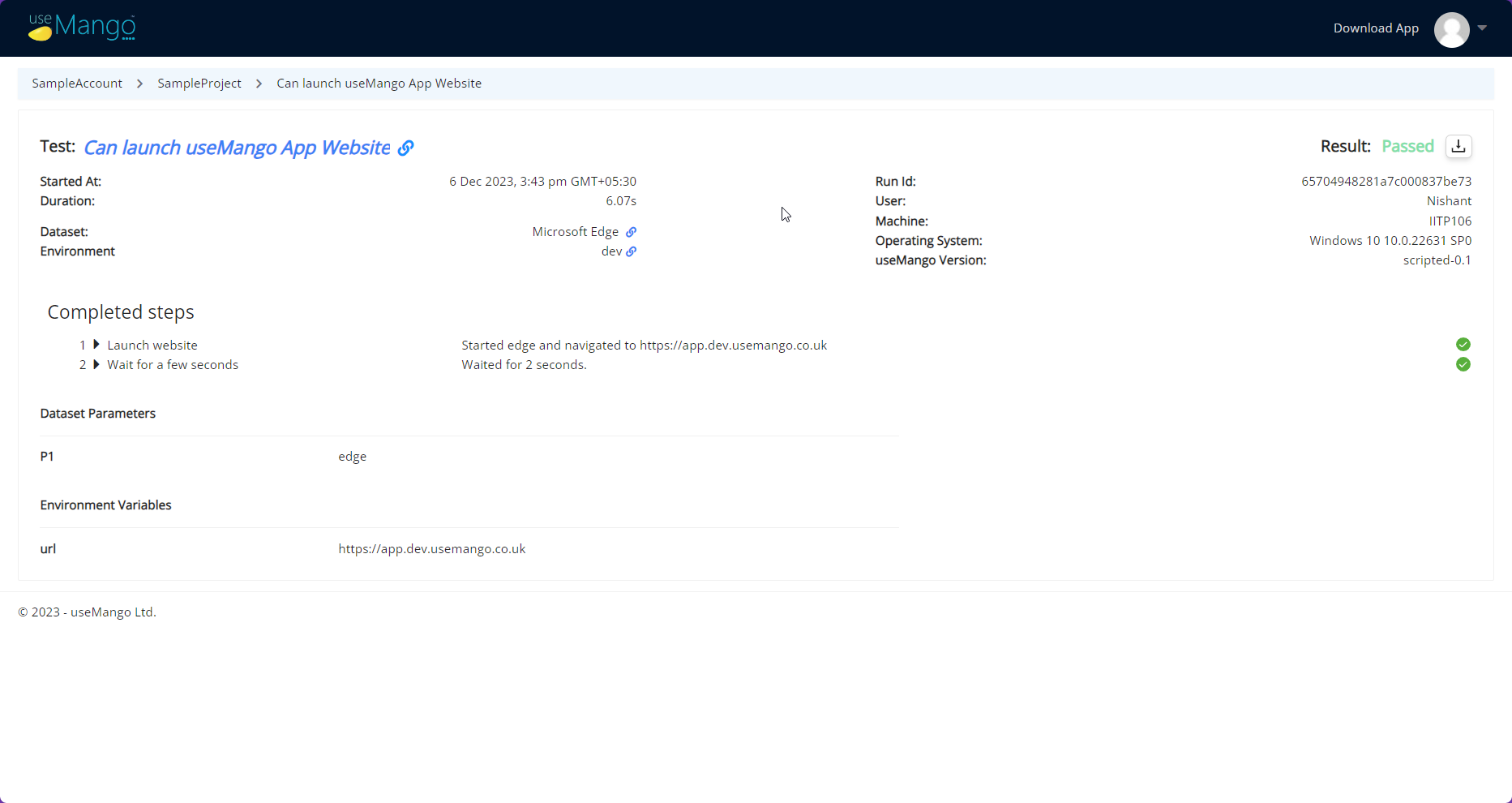Click the P1 parameter label

[x=47, y=457]
